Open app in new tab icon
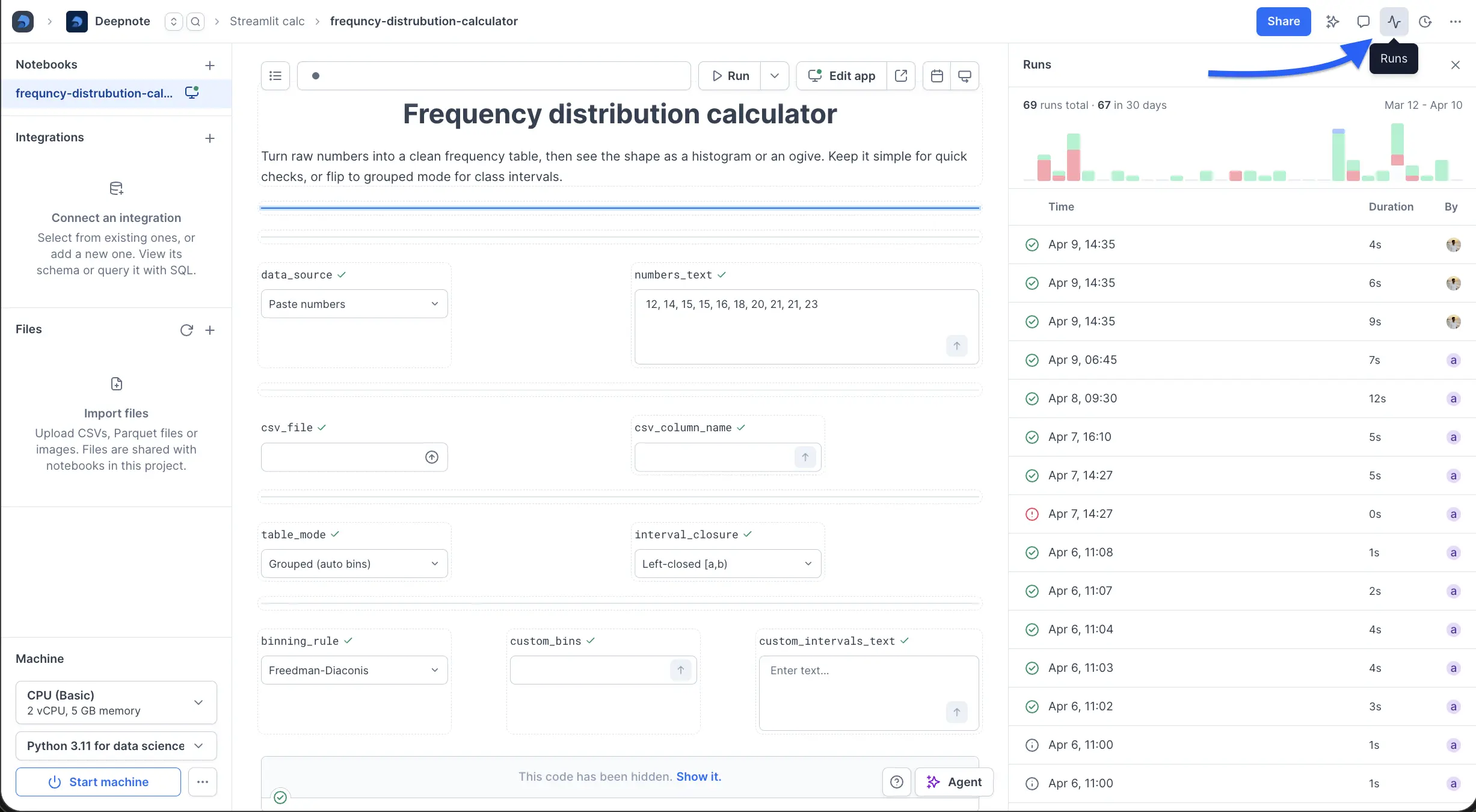Image resolution: width=1476 pixels, height=812 pixels. tap(901, 76)
